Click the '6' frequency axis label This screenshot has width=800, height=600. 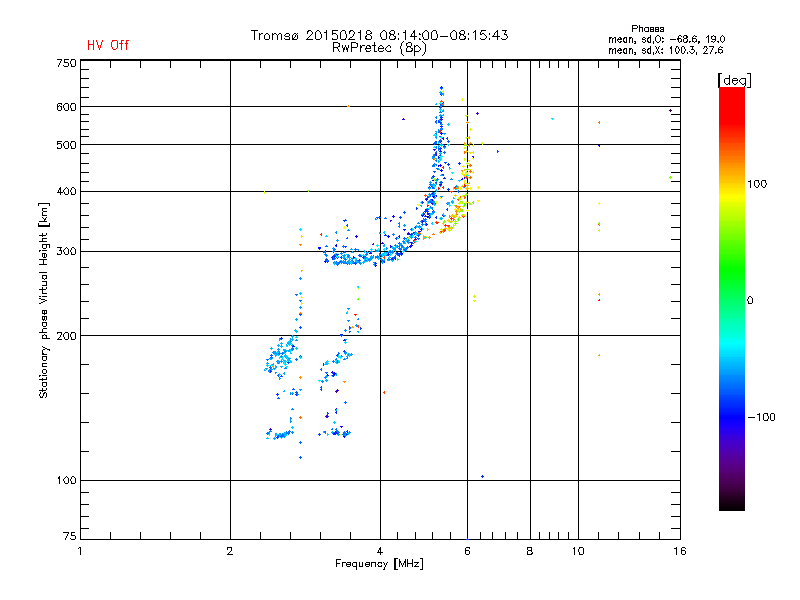467,551
